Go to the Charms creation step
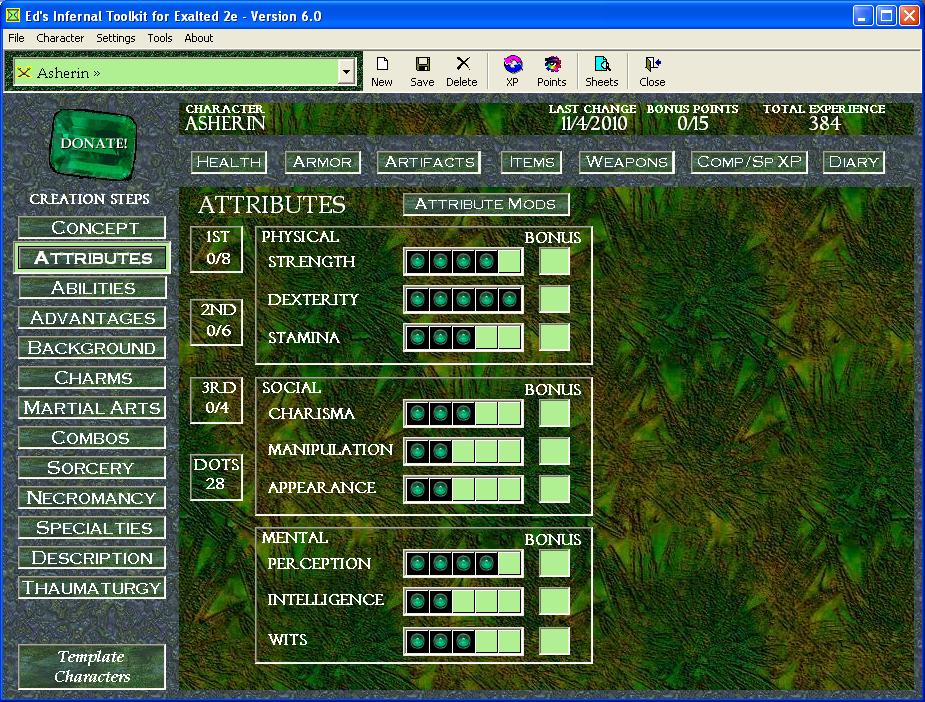The width and height of the screenshot is (925, 702). (92, 378)
